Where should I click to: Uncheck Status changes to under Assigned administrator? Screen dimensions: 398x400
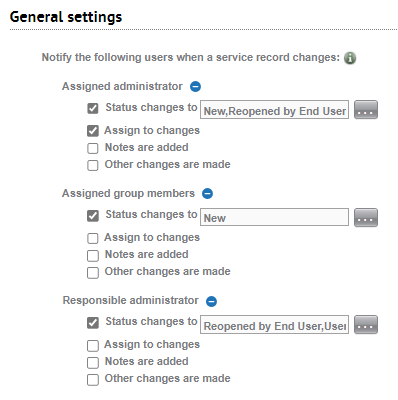click(x=93, y=108)
